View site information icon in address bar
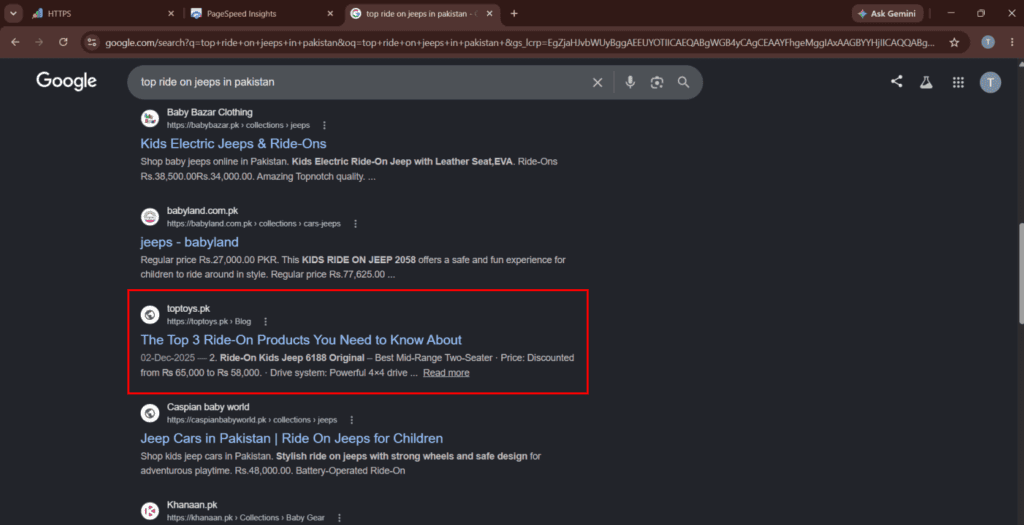 (93, 42)
